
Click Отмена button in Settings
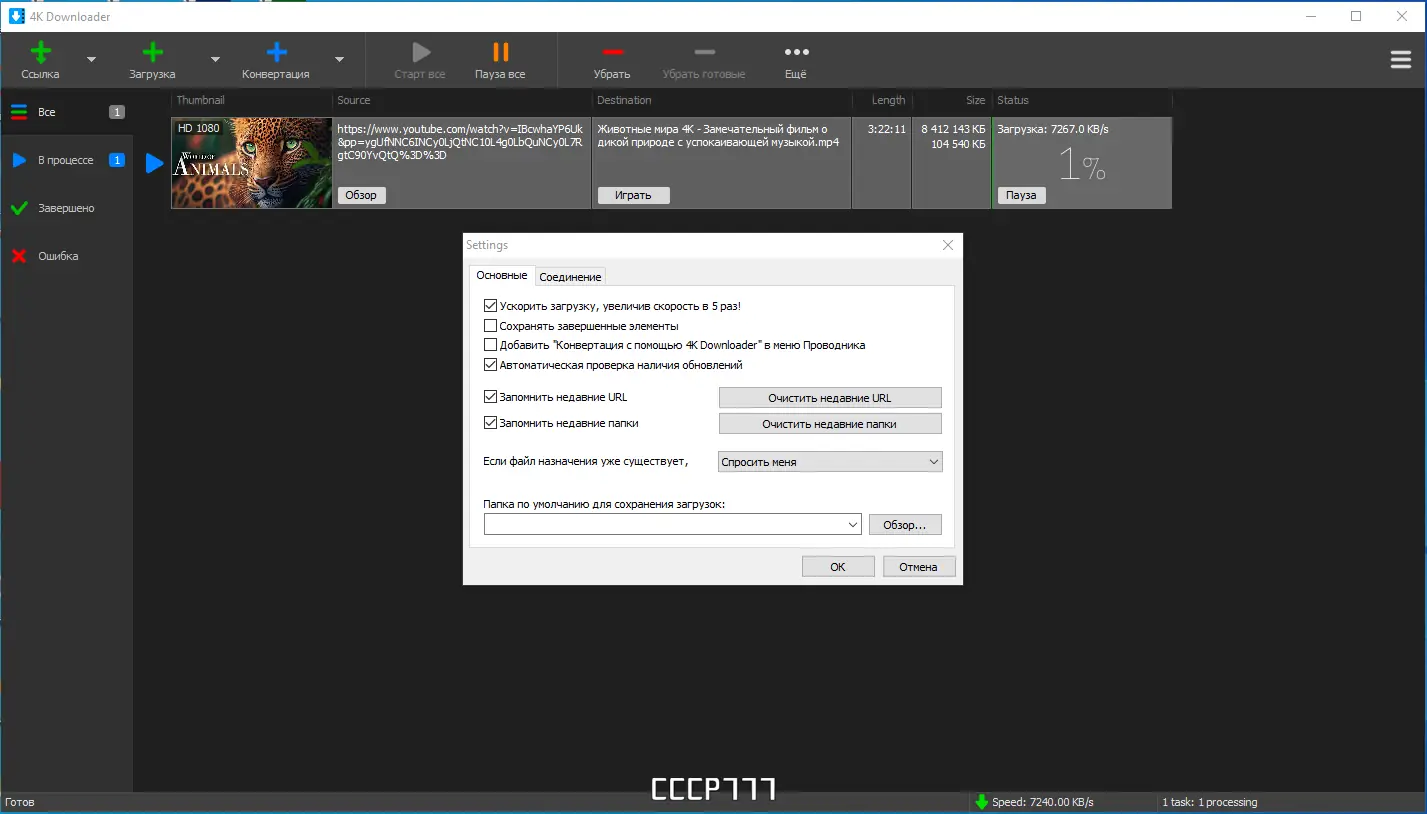[x=918, y=567]
